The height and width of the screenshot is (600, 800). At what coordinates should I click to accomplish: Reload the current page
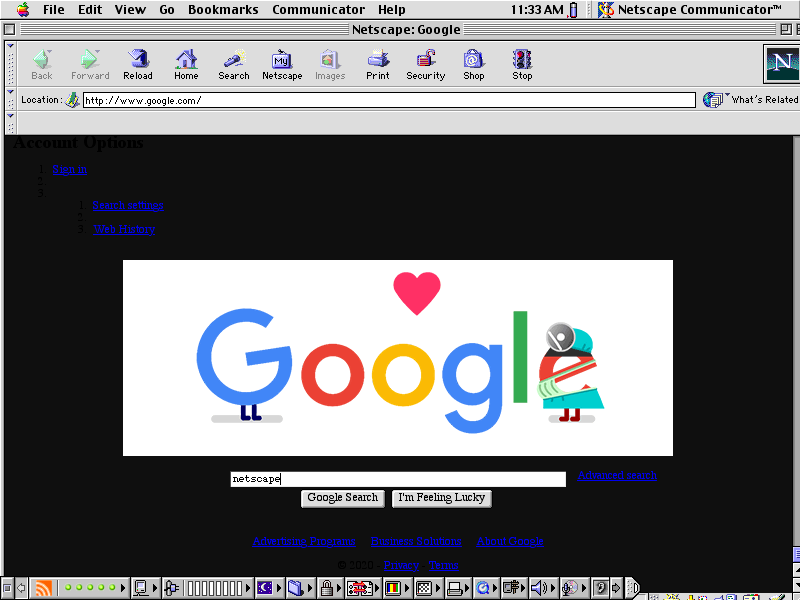[138, 65]
